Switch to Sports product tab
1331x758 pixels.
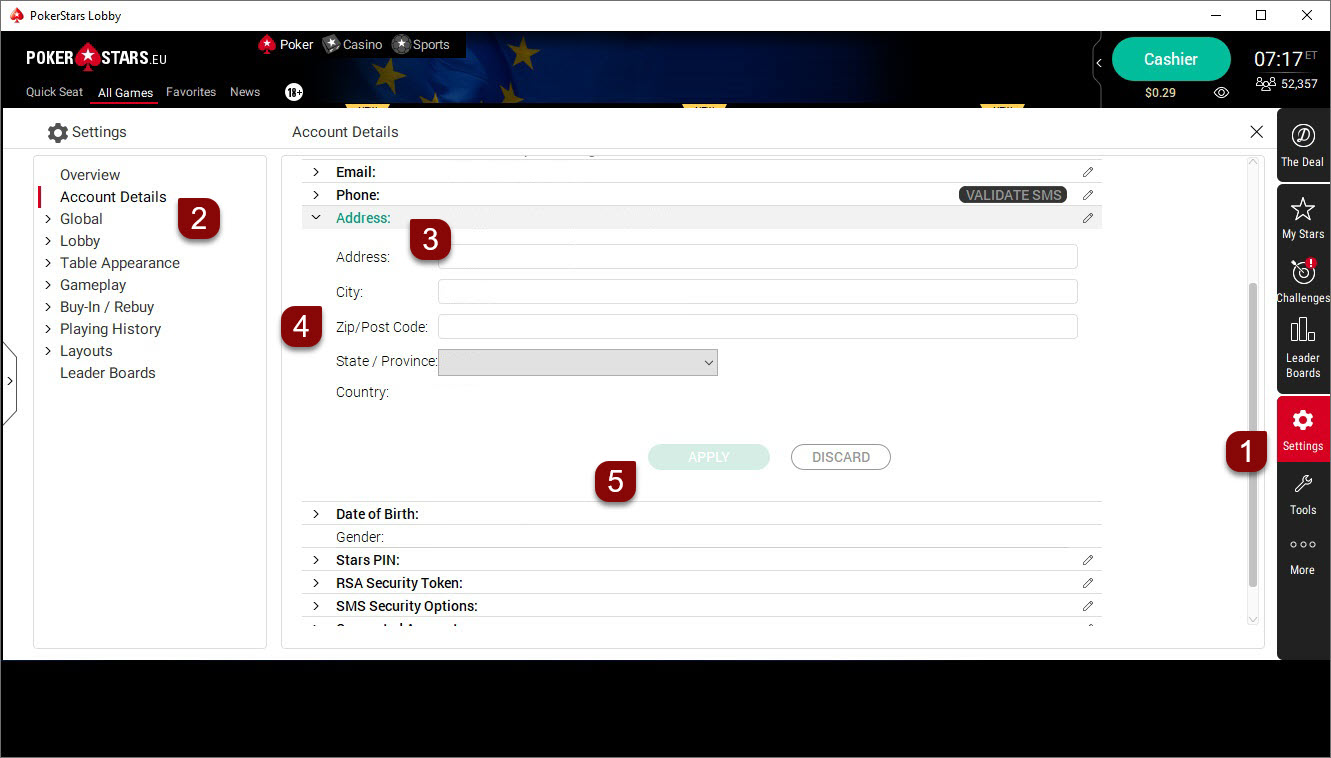pos(421,44)
